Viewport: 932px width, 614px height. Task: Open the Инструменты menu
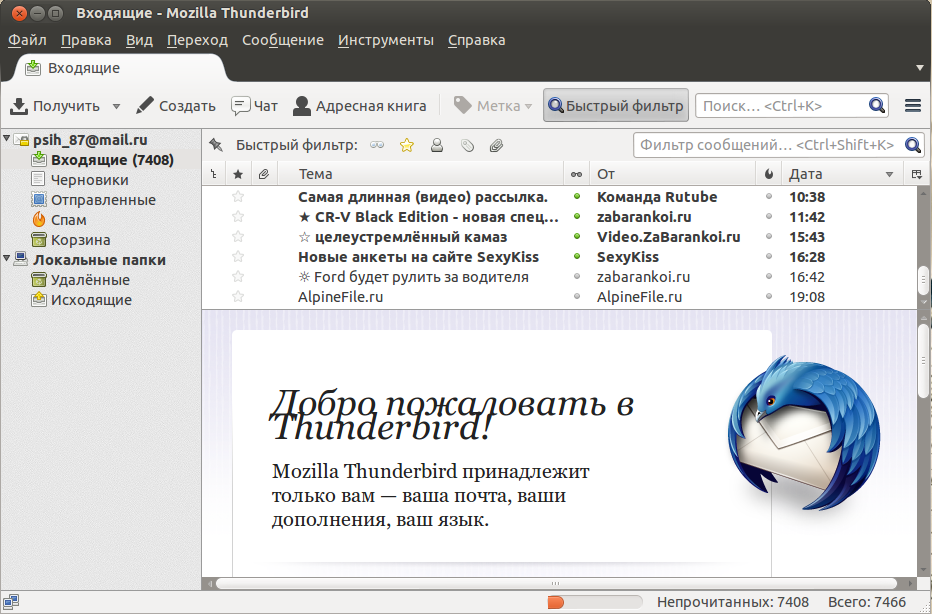[386, 40]
